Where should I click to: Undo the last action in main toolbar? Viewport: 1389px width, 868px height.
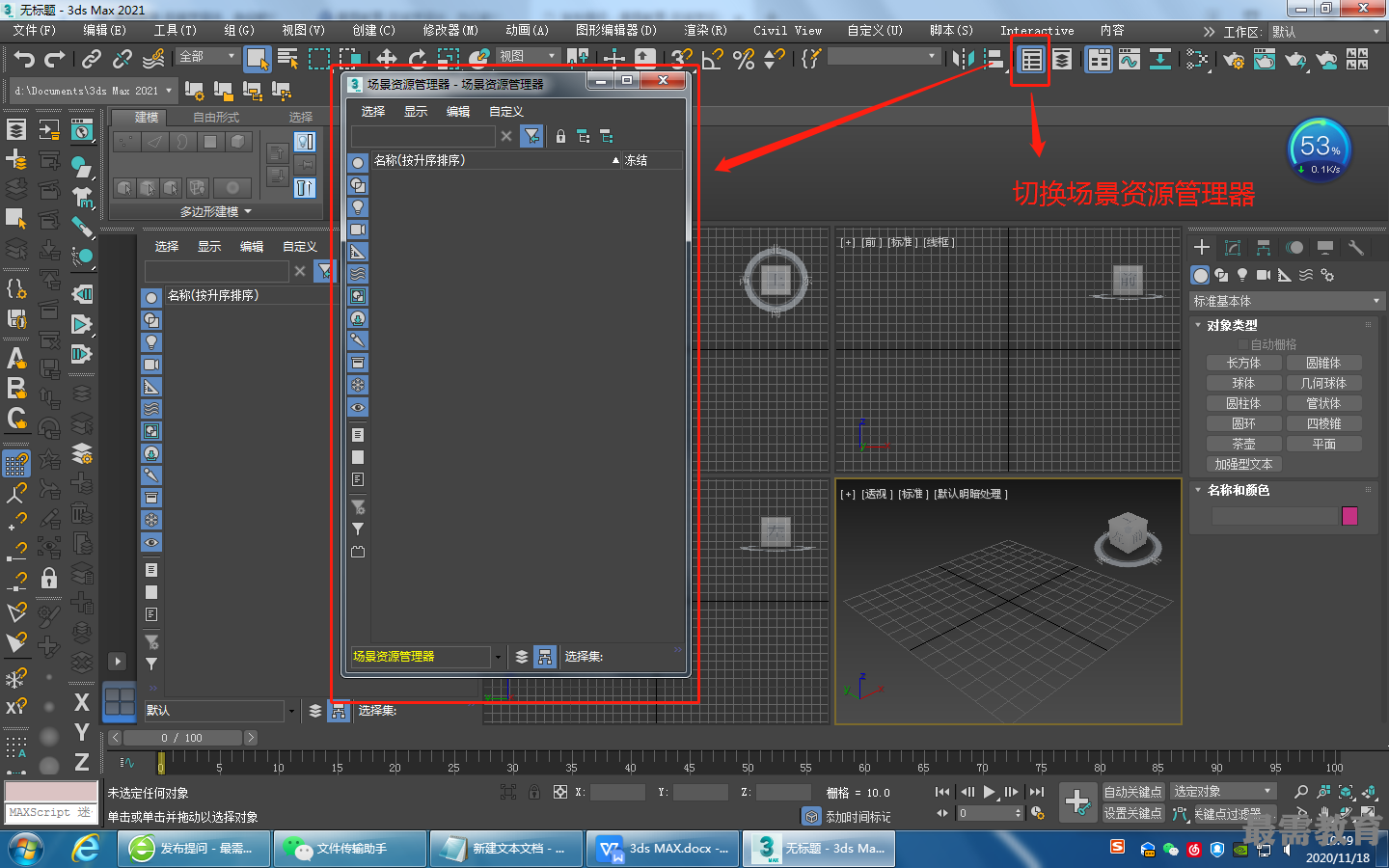(24, 59)
